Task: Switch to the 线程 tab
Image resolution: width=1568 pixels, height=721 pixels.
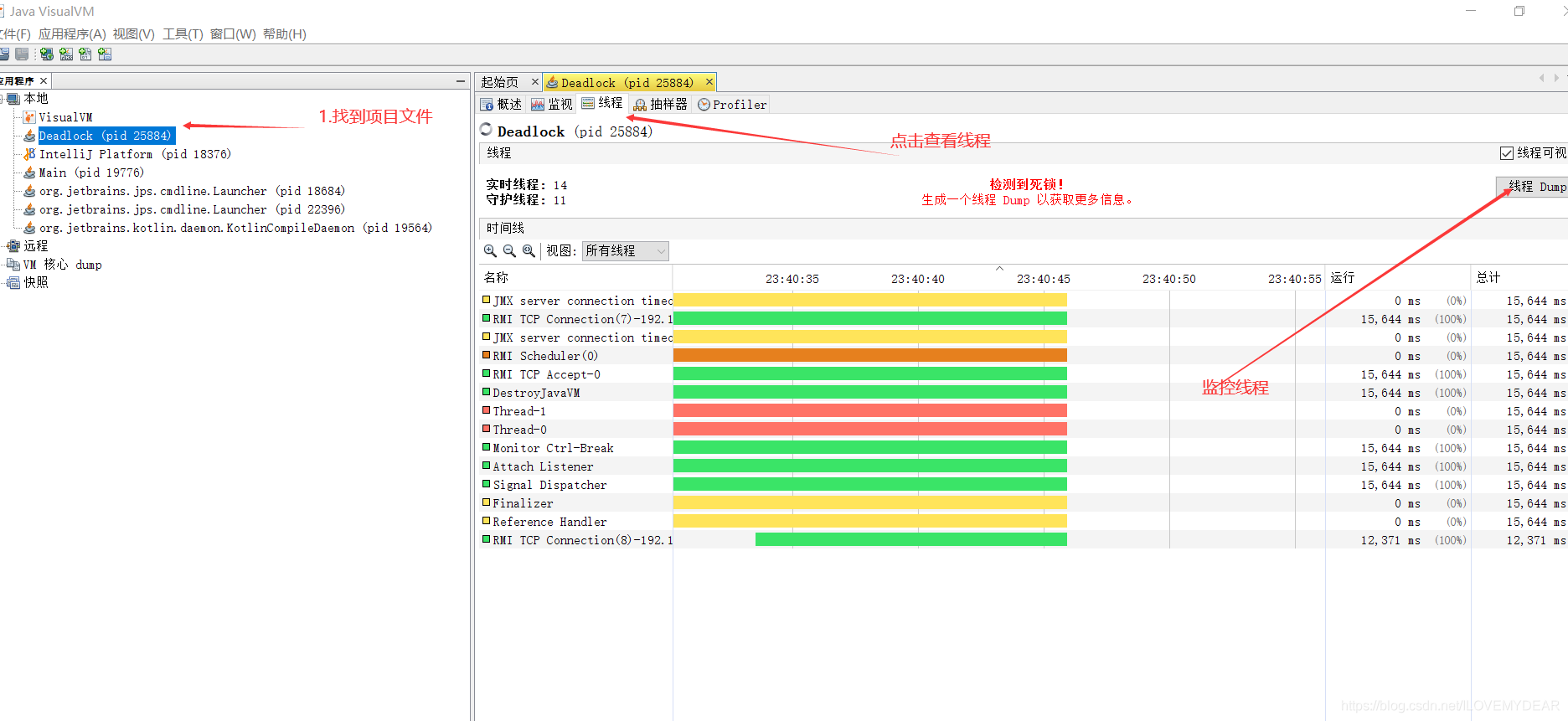Action: pyautogui.click(x=602, y=104)
